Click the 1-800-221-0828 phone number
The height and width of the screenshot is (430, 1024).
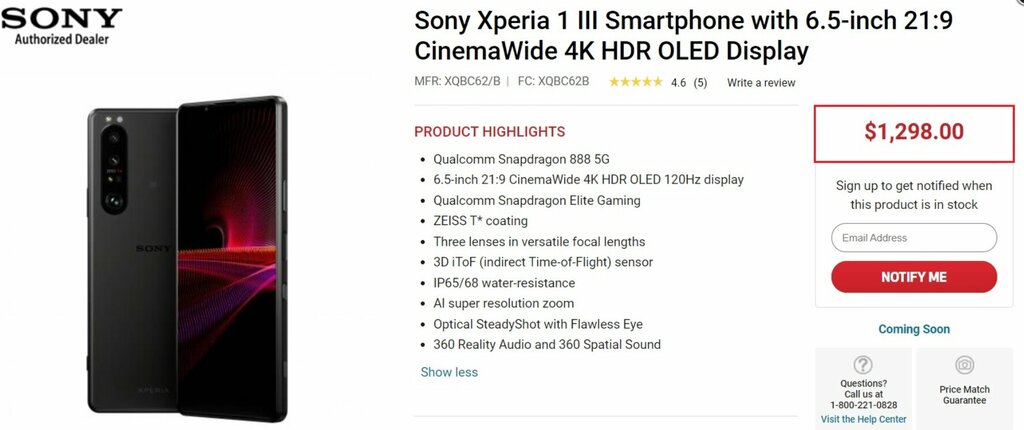(x=864, y=405)
